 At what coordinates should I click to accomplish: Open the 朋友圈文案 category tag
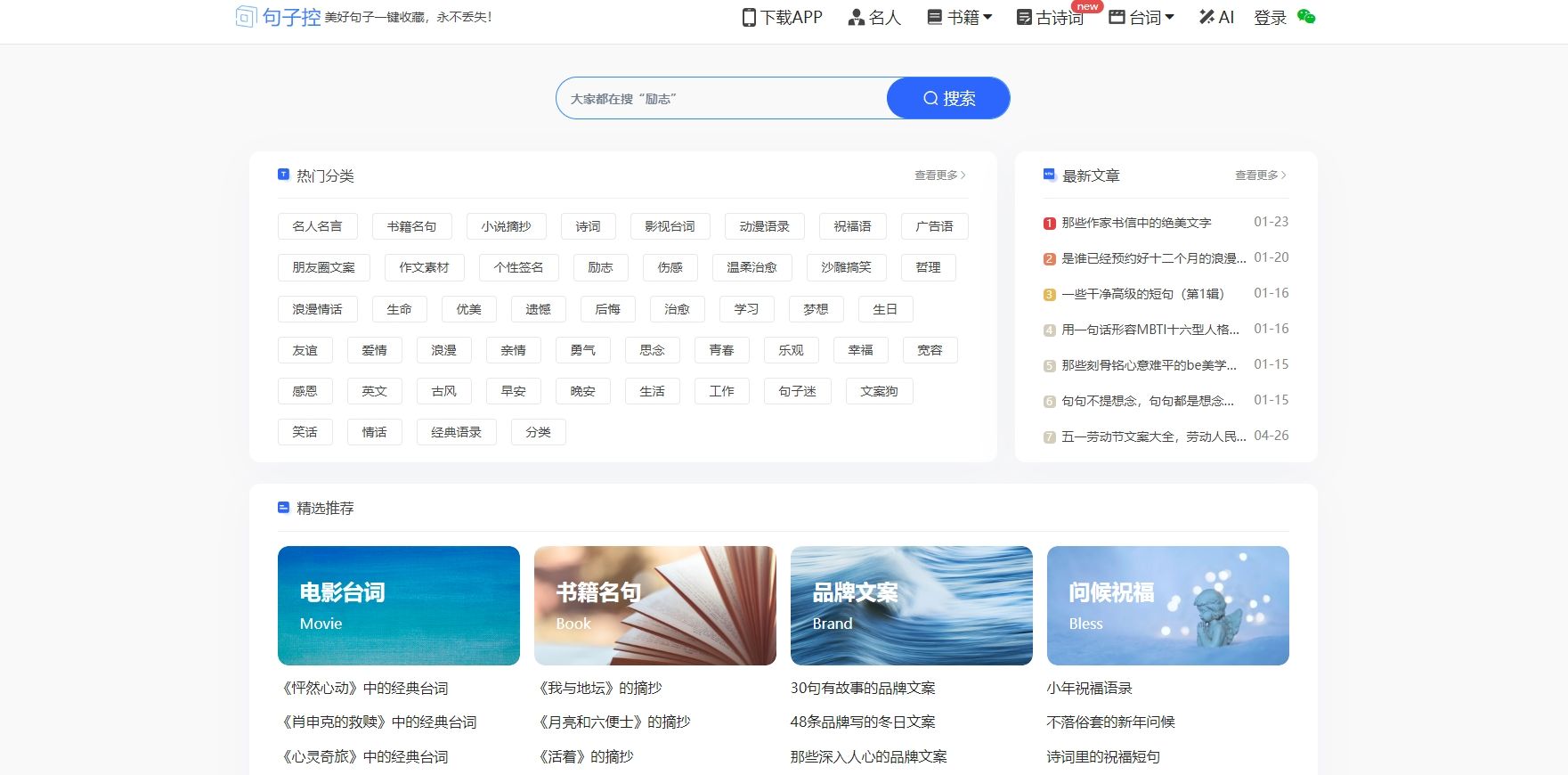point(323,267)
